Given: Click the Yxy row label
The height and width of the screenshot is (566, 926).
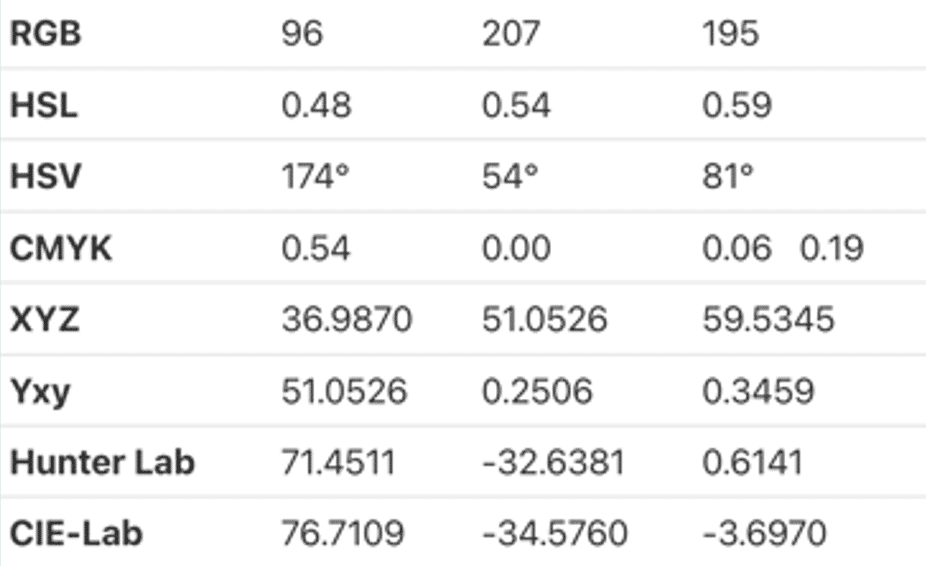Looking at the screenshot, I should coord(40,392).
